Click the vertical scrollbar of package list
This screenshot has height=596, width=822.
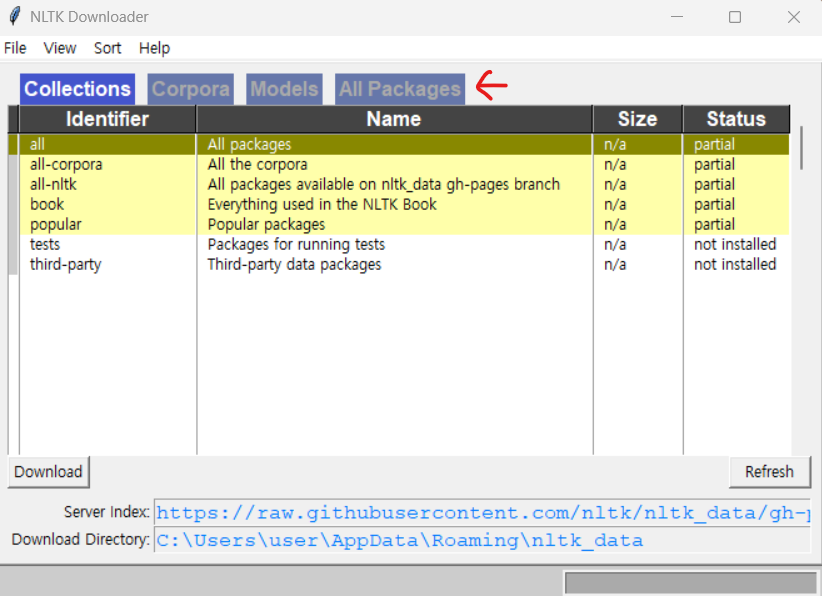[801, 148]
